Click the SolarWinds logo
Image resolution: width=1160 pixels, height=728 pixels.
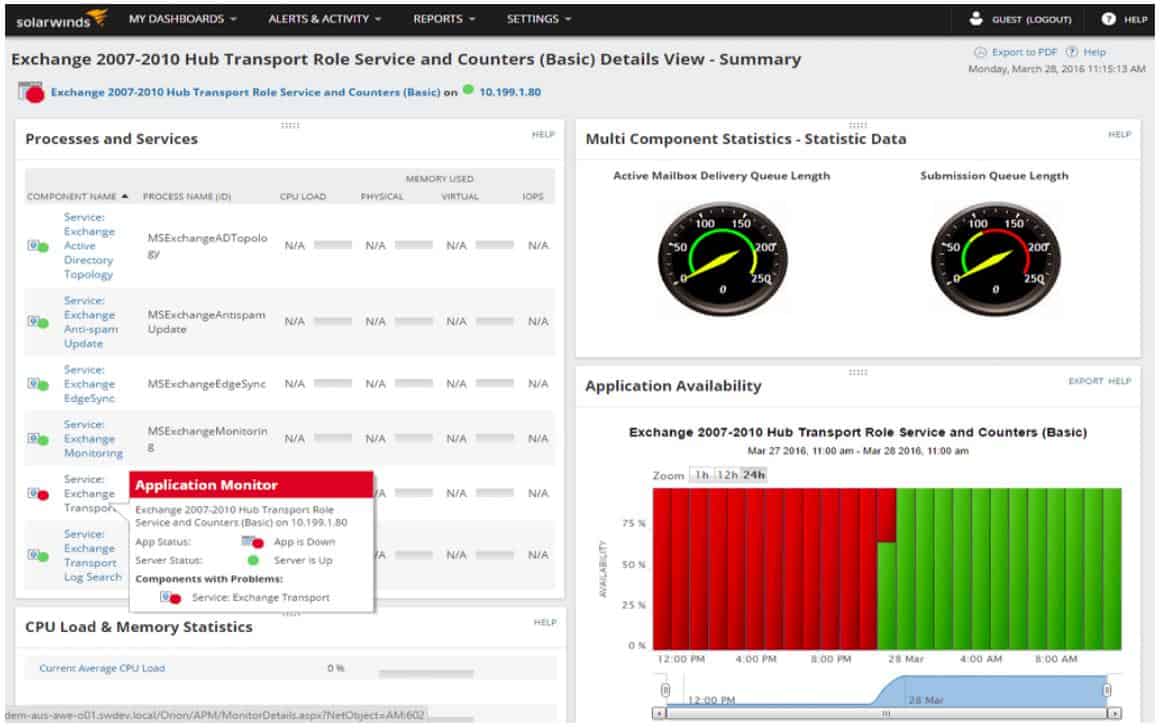pos(61,18)
